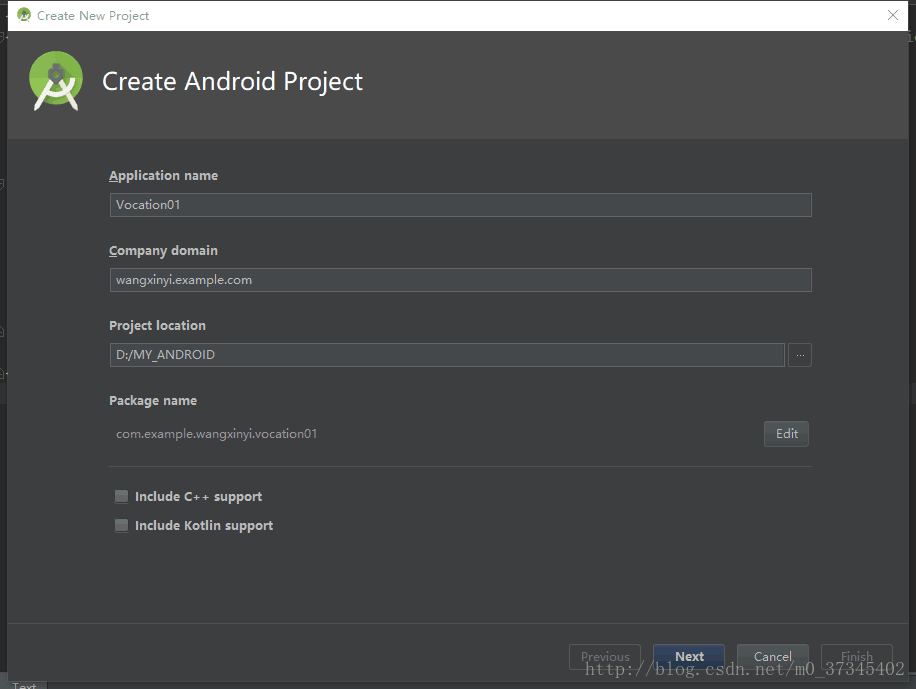The width and height of the screenshot is (916, 689).
Task: Click the disabled Previous button
Action: coord(605,657)
